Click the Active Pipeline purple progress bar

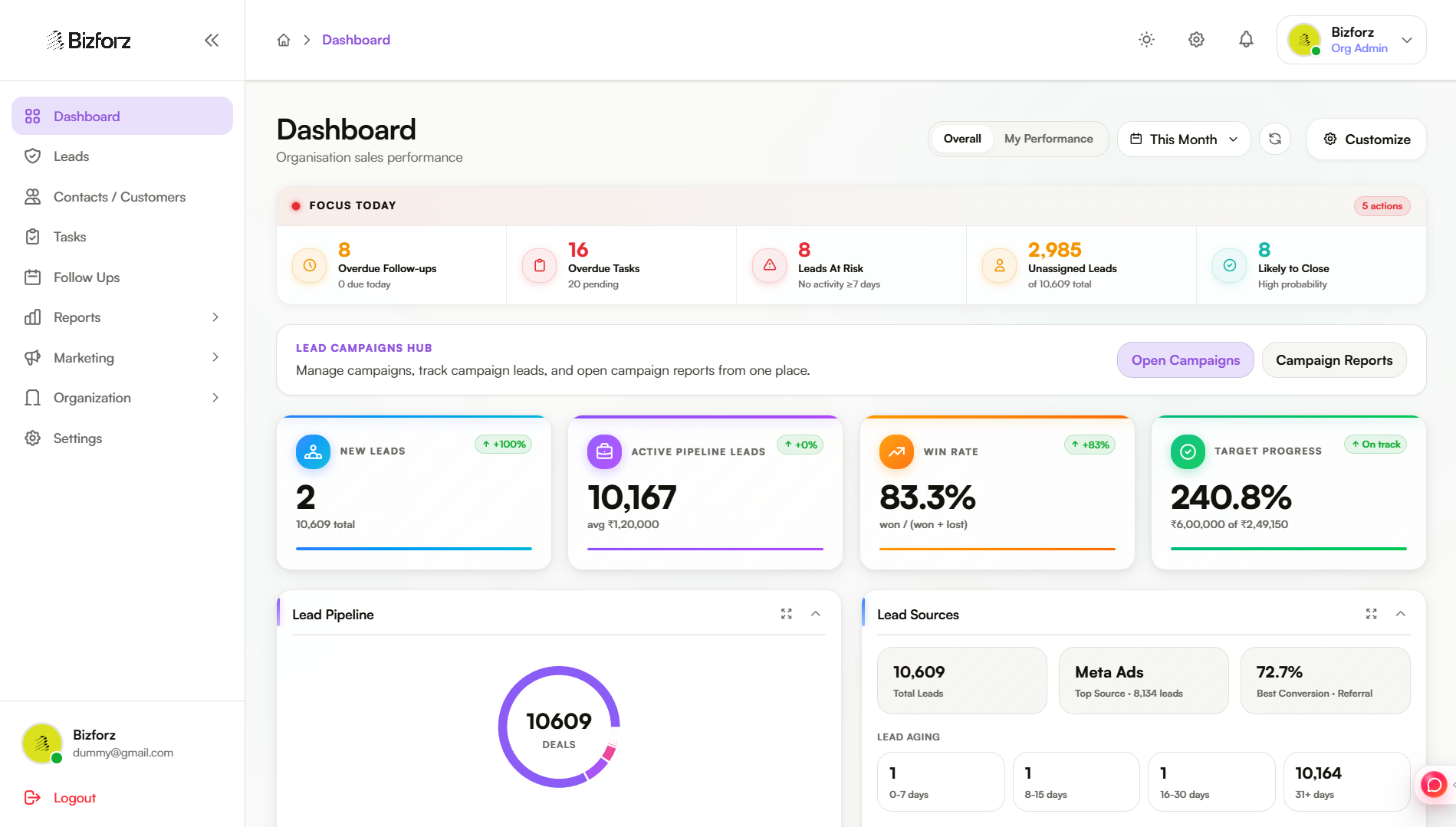[x=705, y=549]
